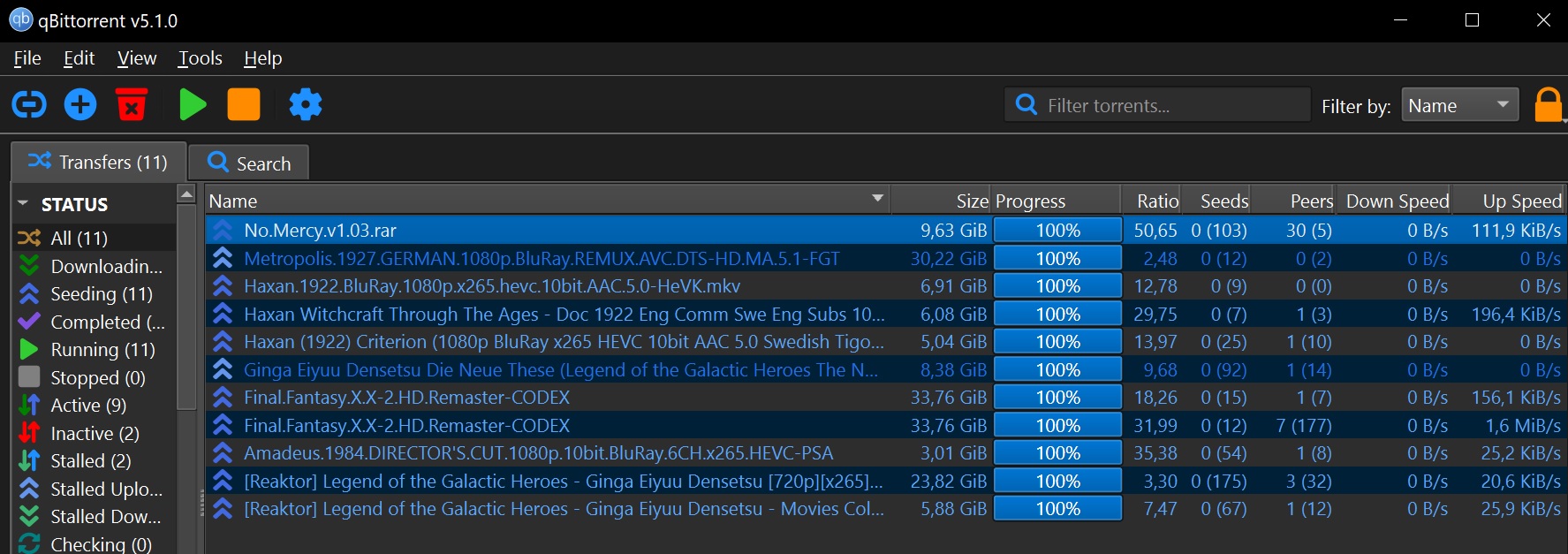Open the Tools menu

(200, 58)
